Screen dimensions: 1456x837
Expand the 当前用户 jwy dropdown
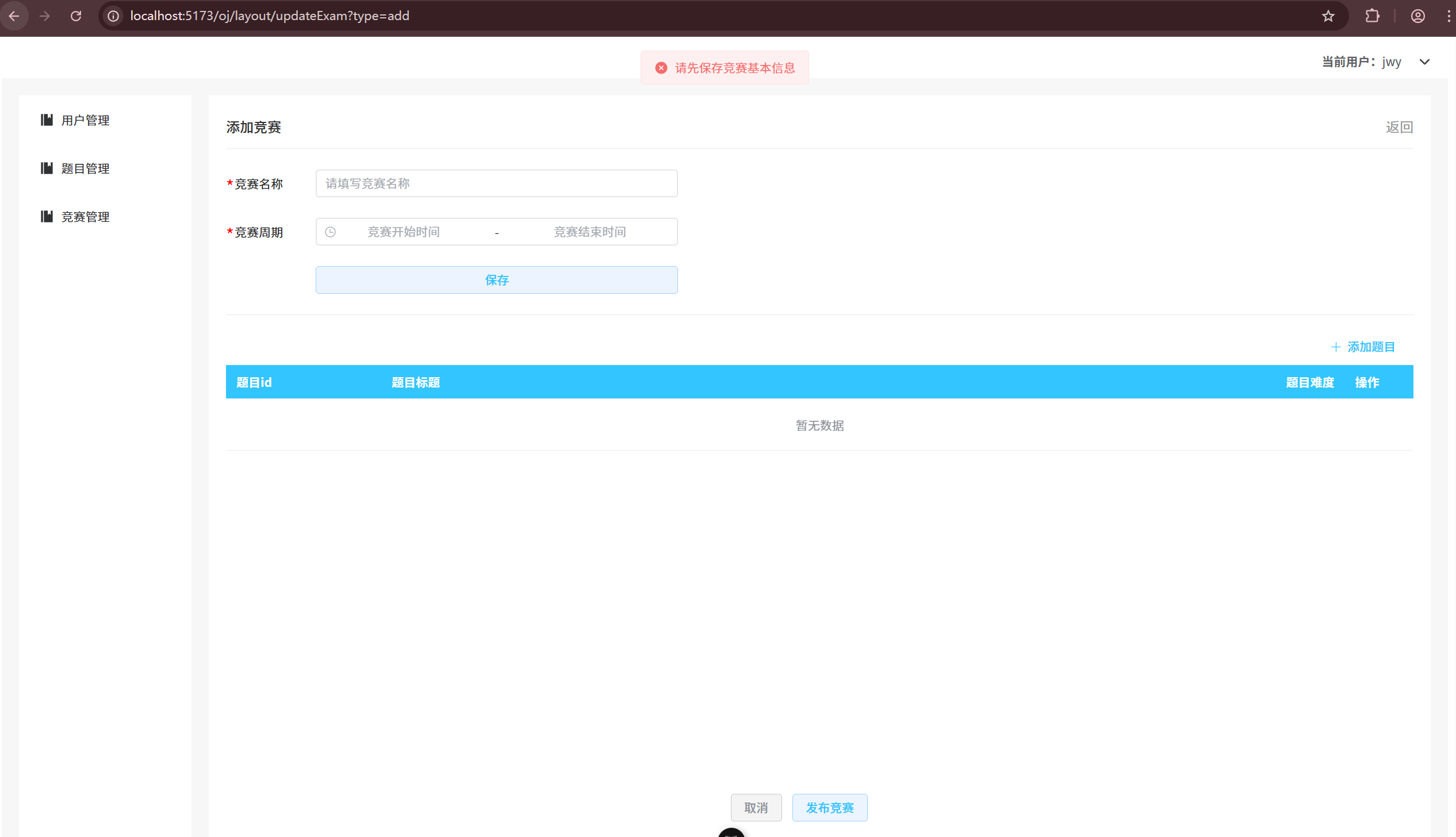[x=1425, y=62]
